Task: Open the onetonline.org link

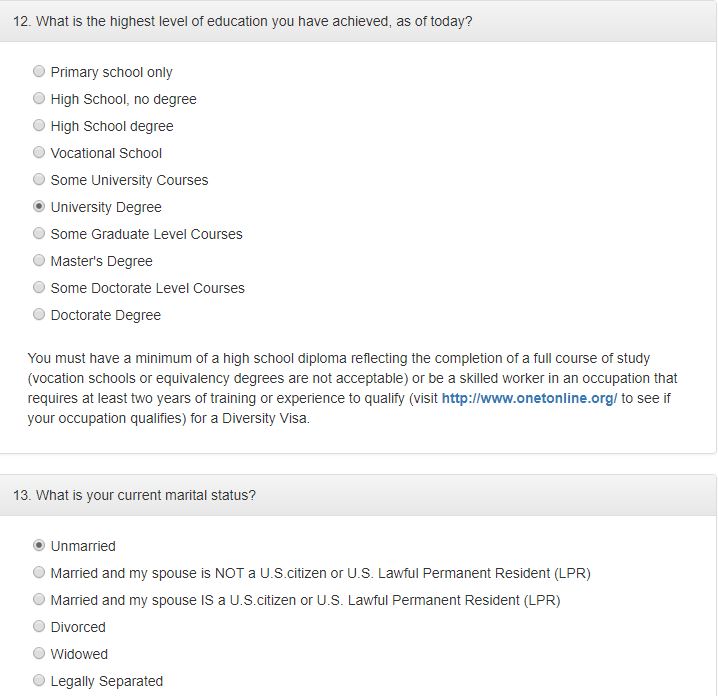Action: (529, 398)
